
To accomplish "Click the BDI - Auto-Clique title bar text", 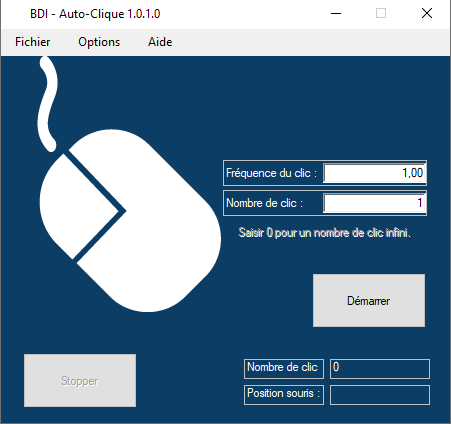I will point(95,14).
